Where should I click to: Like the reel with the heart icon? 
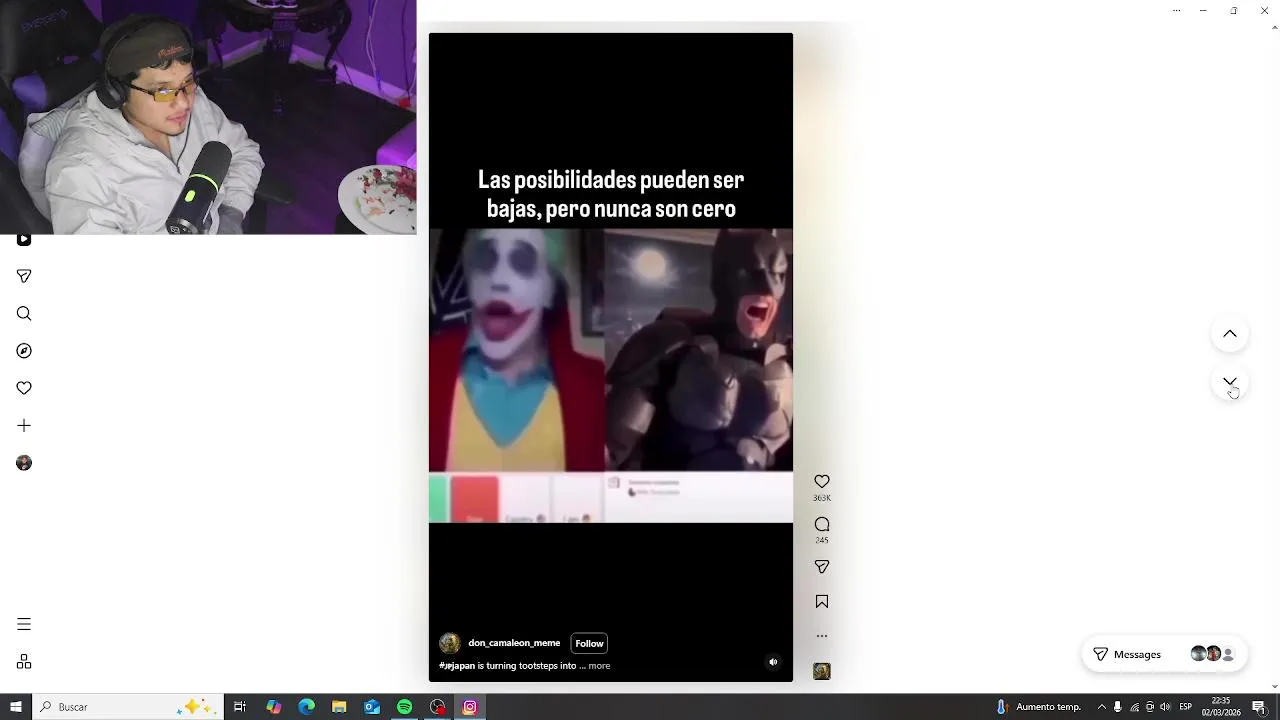tap(822, 481)
